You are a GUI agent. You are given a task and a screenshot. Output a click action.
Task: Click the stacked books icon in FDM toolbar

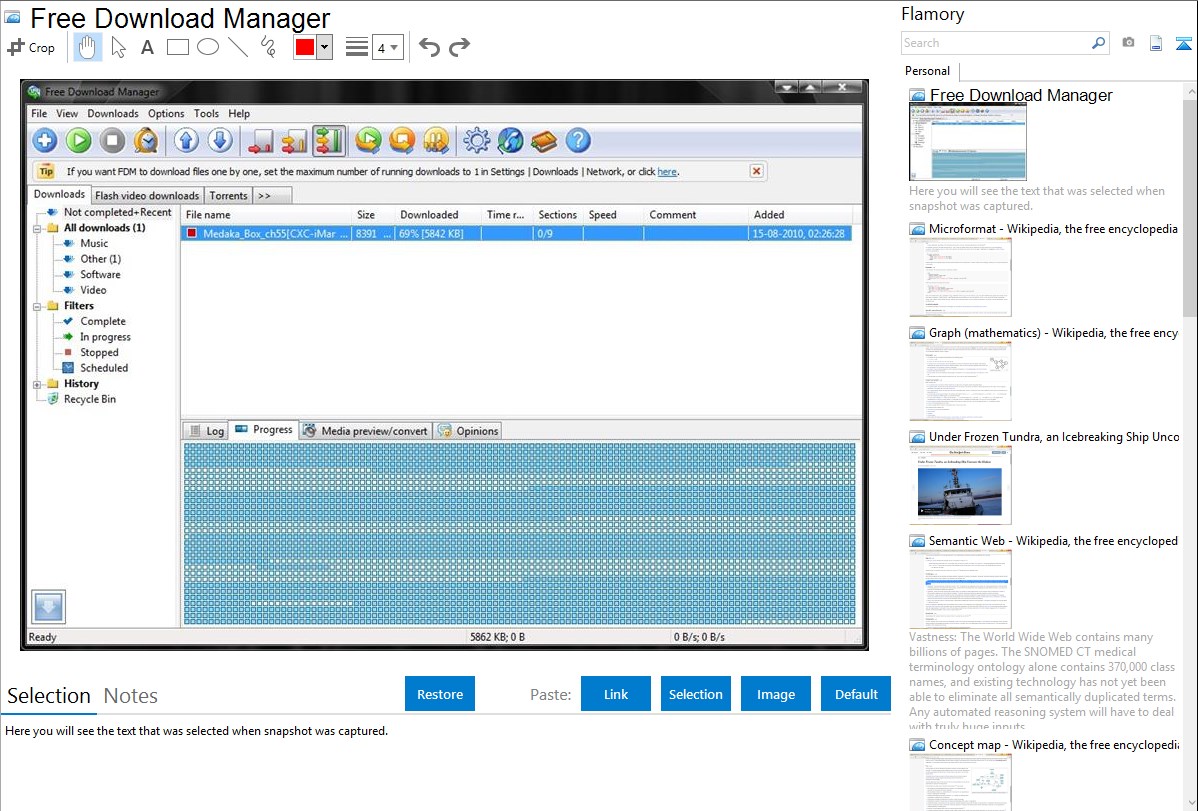pyautogui.click(x=544, y=141)
